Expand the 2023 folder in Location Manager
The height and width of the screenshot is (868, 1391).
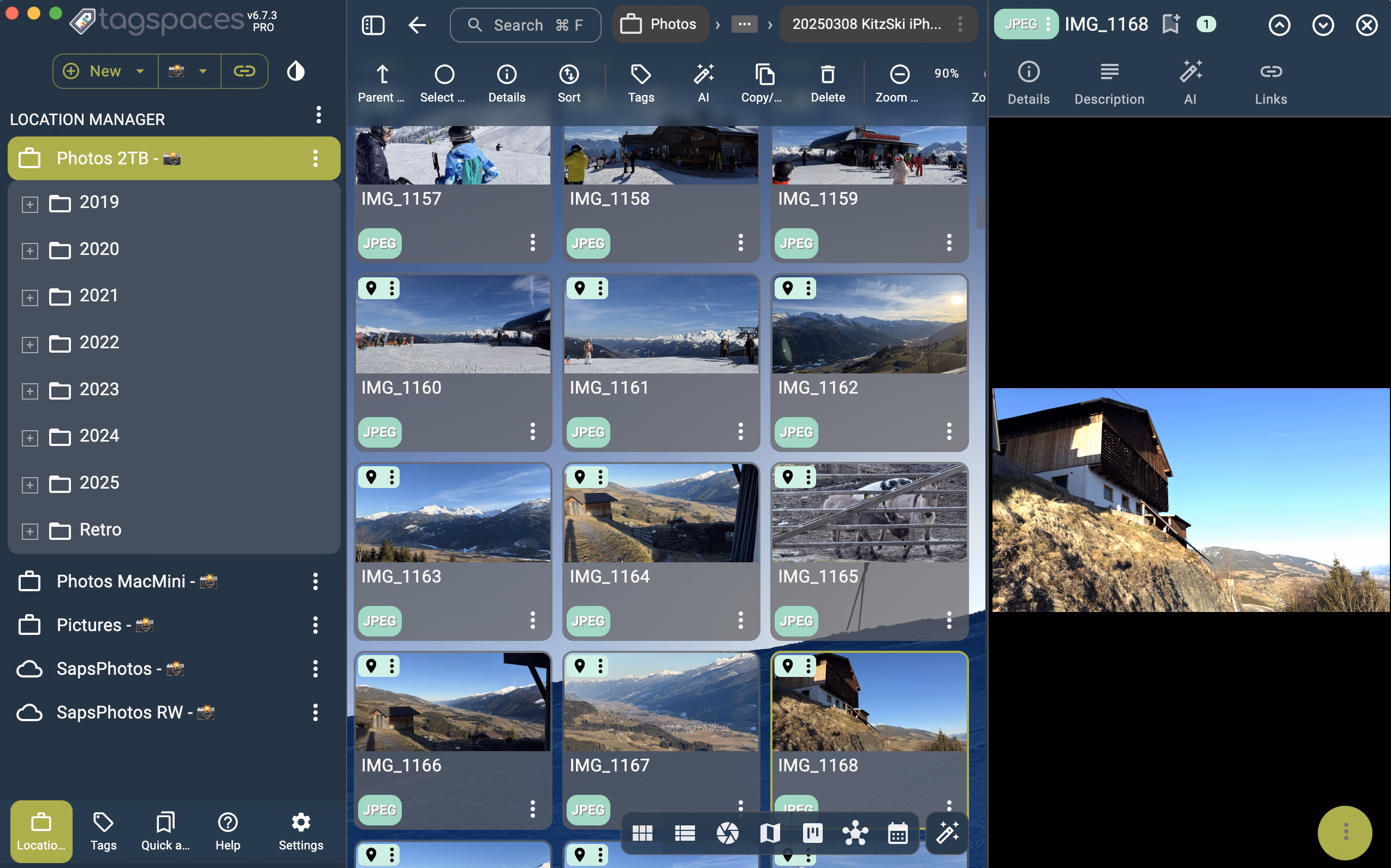click(x=29, y=391)
